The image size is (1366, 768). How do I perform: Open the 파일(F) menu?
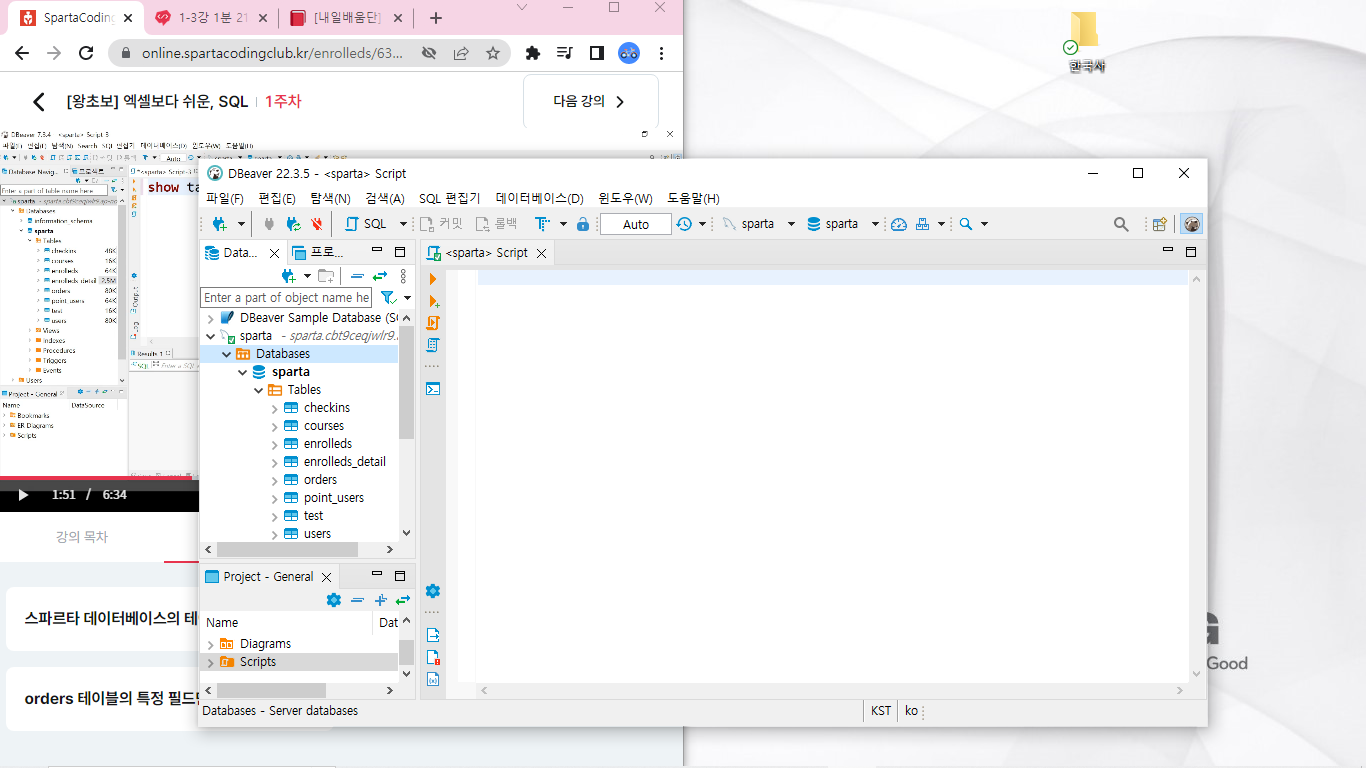225,198
